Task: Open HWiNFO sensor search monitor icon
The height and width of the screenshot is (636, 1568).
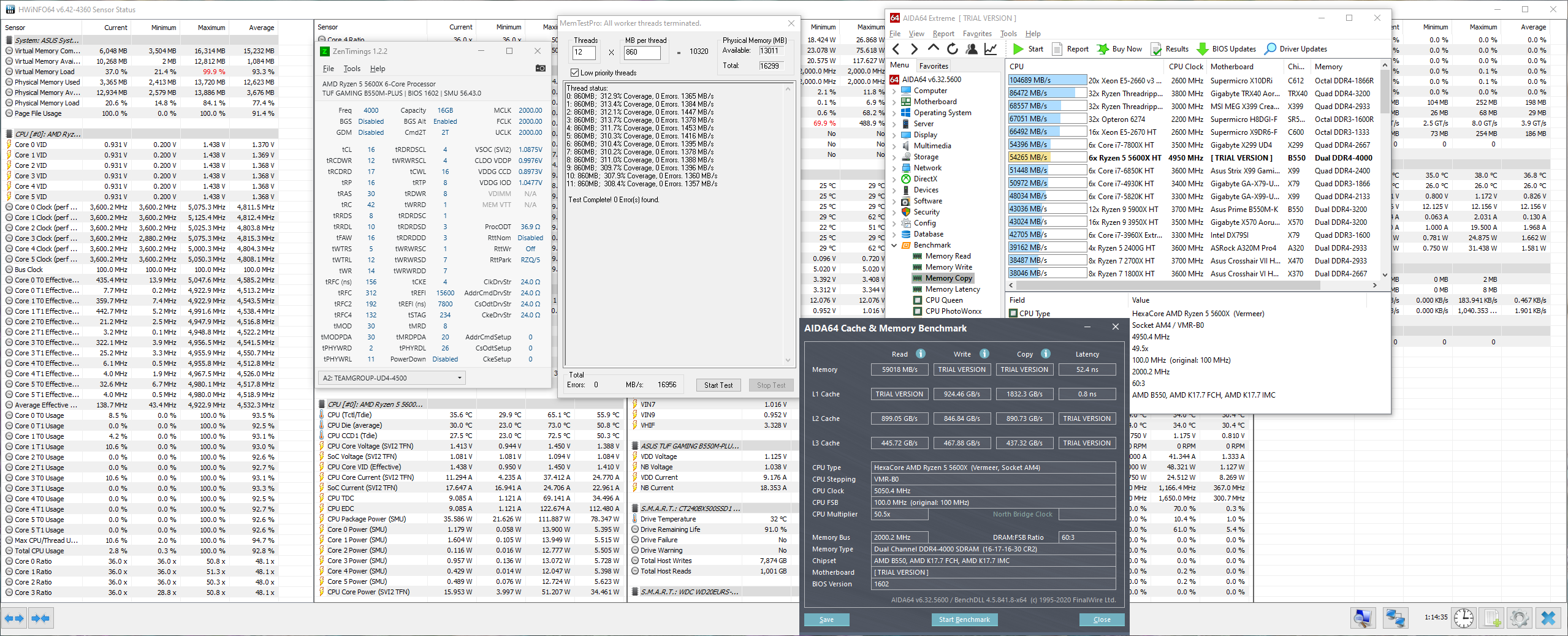Action: 1363,618
